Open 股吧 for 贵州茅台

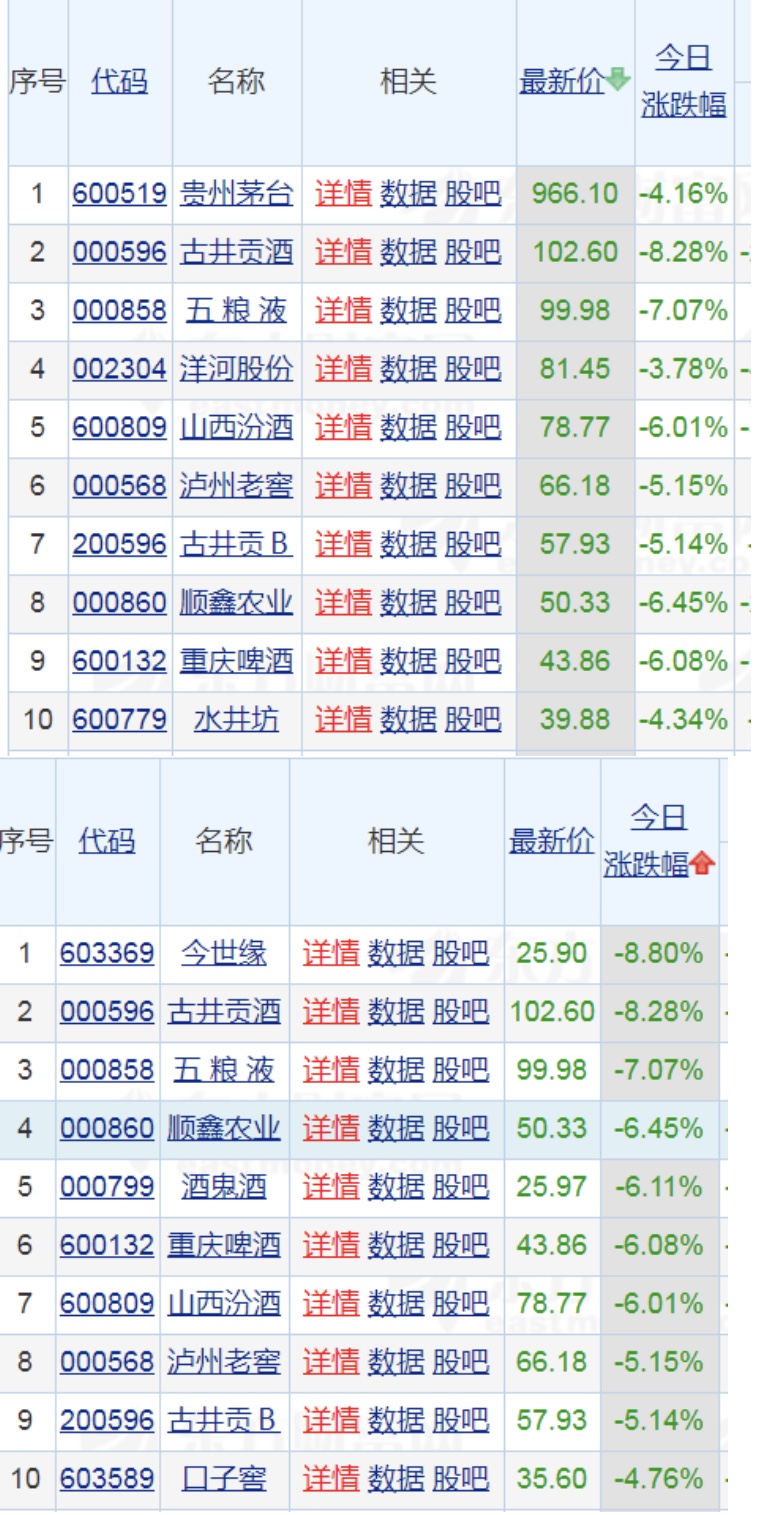coord(472,193)
